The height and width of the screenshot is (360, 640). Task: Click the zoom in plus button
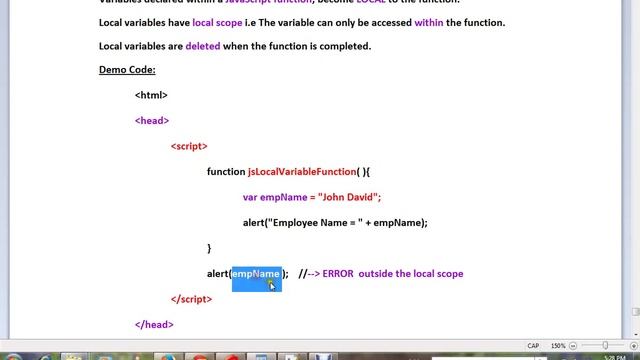[x=633, y=346]
